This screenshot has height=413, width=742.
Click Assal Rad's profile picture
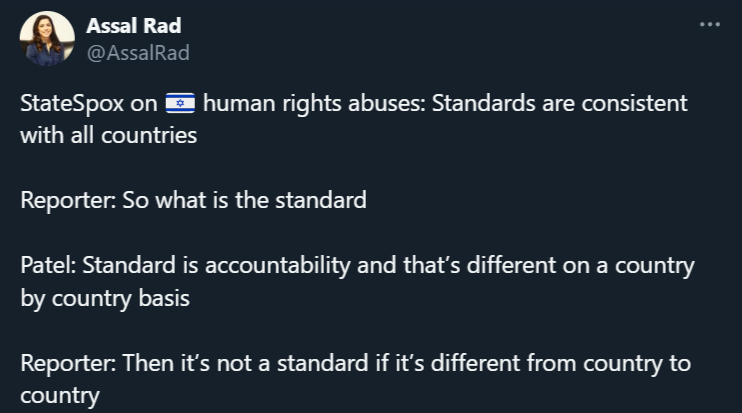(x=47, y=38)
